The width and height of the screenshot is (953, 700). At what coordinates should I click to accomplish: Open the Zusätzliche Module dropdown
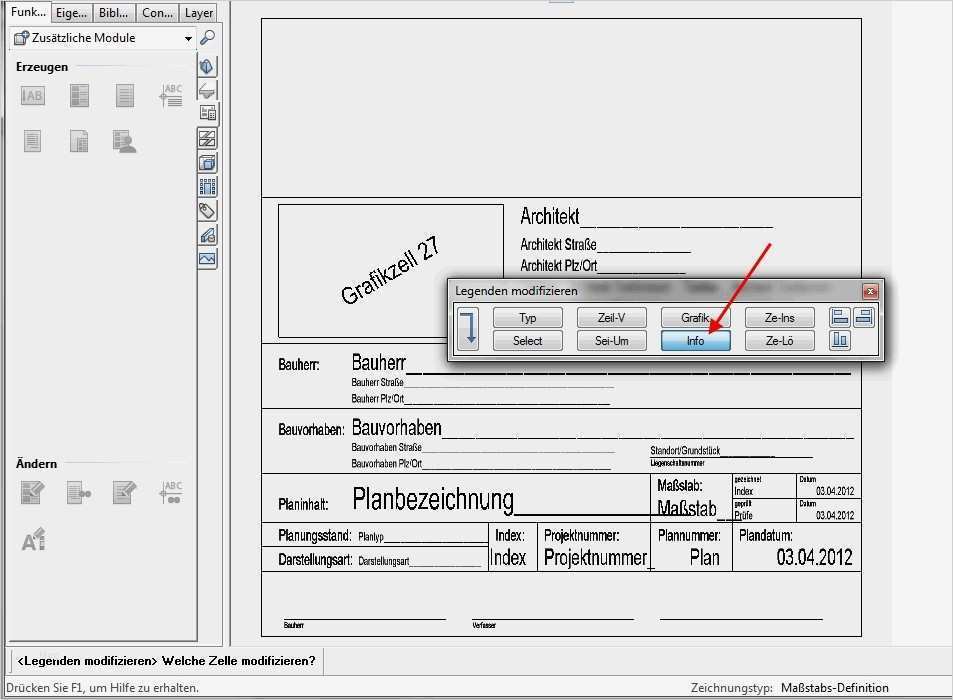[103, 38]
